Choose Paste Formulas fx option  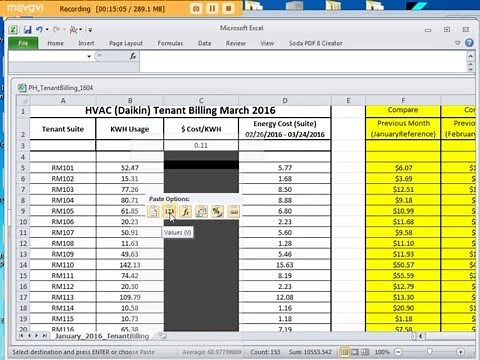coord(185,211)
